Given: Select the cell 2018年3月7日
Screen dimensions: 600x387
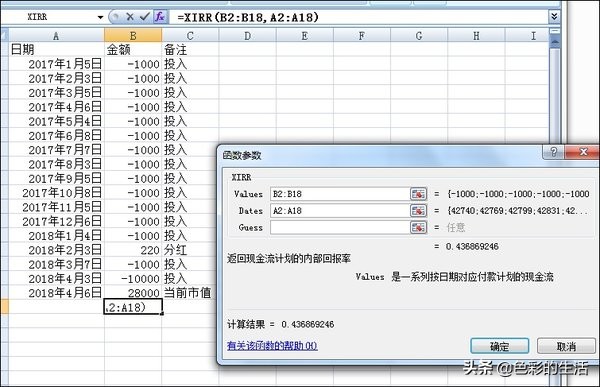Looking at the screenshot, I should coord(56,264).
